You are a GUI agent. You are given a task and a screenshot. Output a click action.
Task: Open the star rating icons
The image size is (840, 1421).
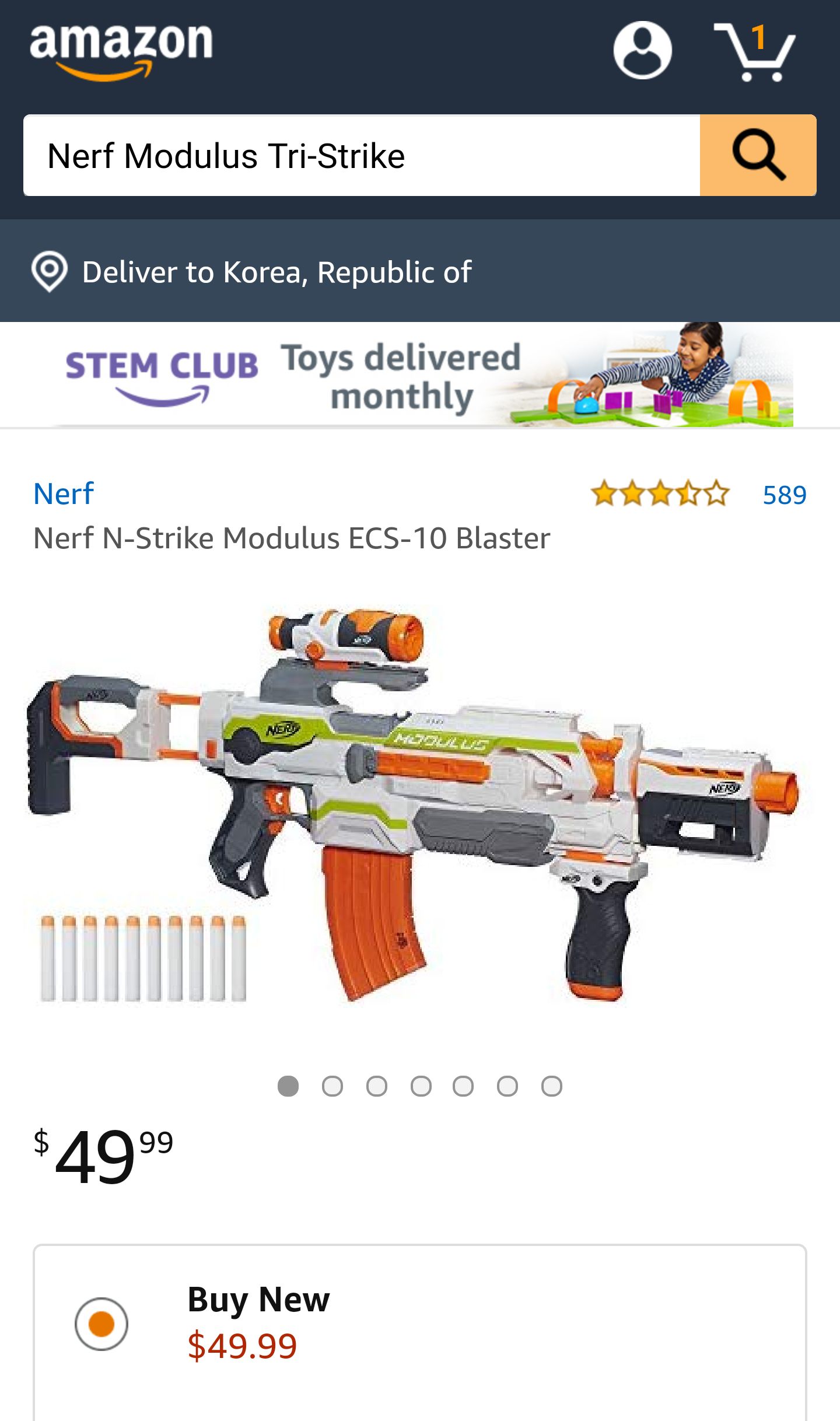tap(660, 494)
